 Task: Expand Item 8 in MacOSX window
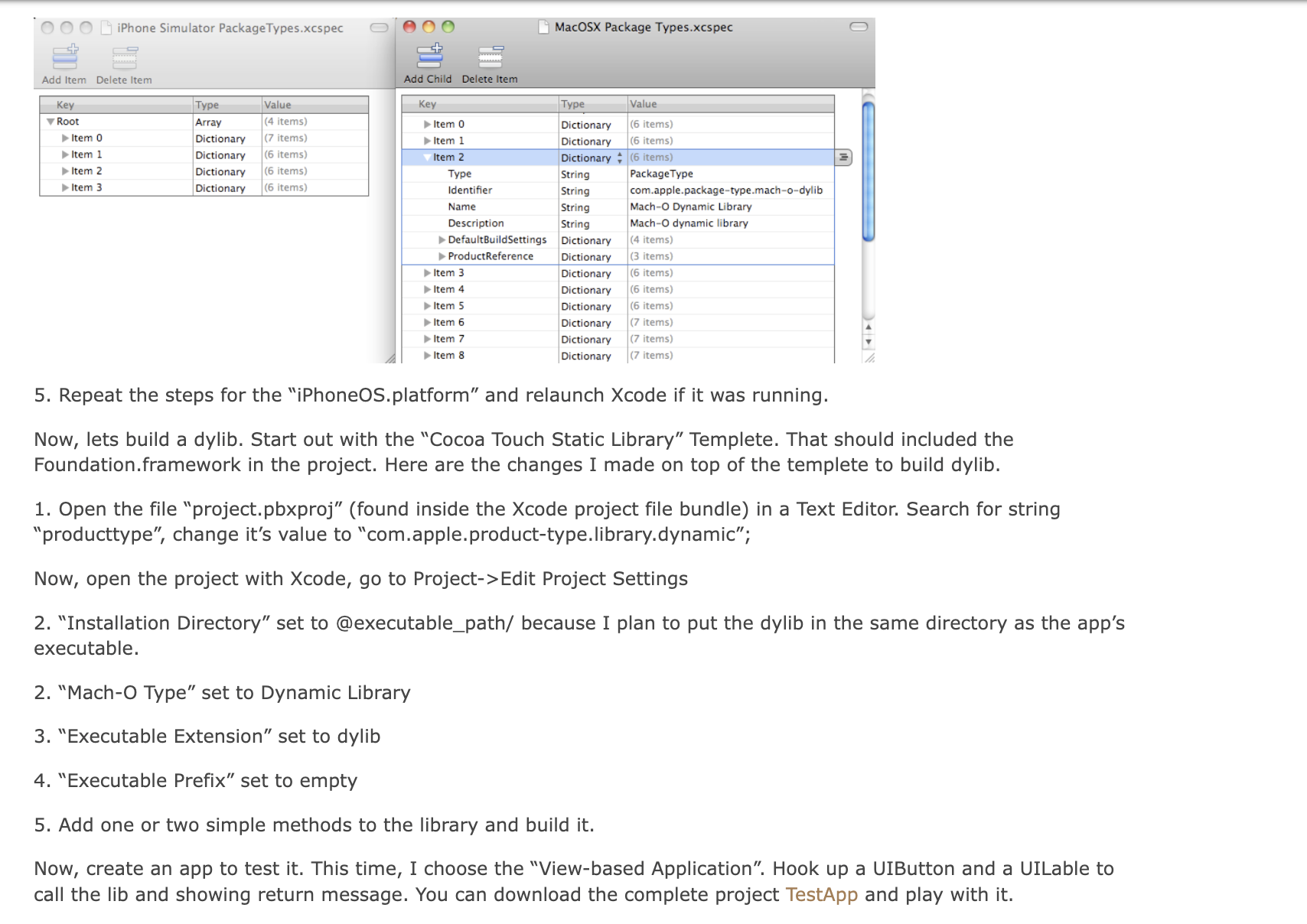pyautogui.click(x=428, y=356)
